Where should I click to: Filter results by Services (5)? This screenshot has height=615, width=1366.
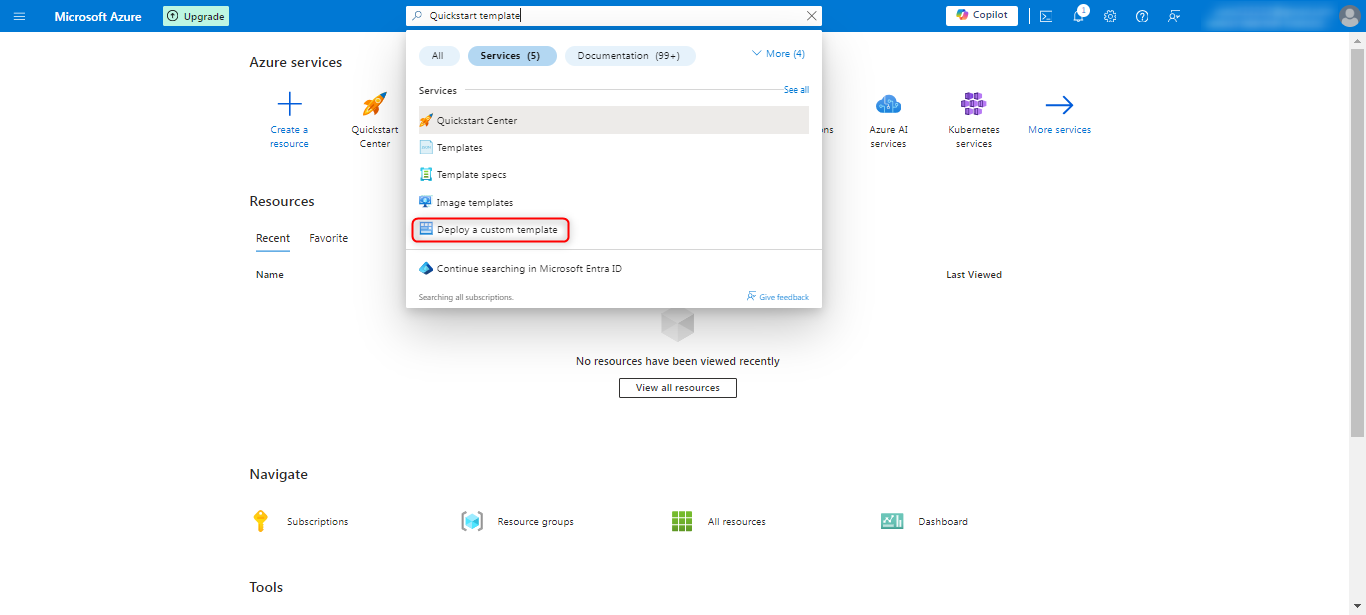click(x=511, y=56)
